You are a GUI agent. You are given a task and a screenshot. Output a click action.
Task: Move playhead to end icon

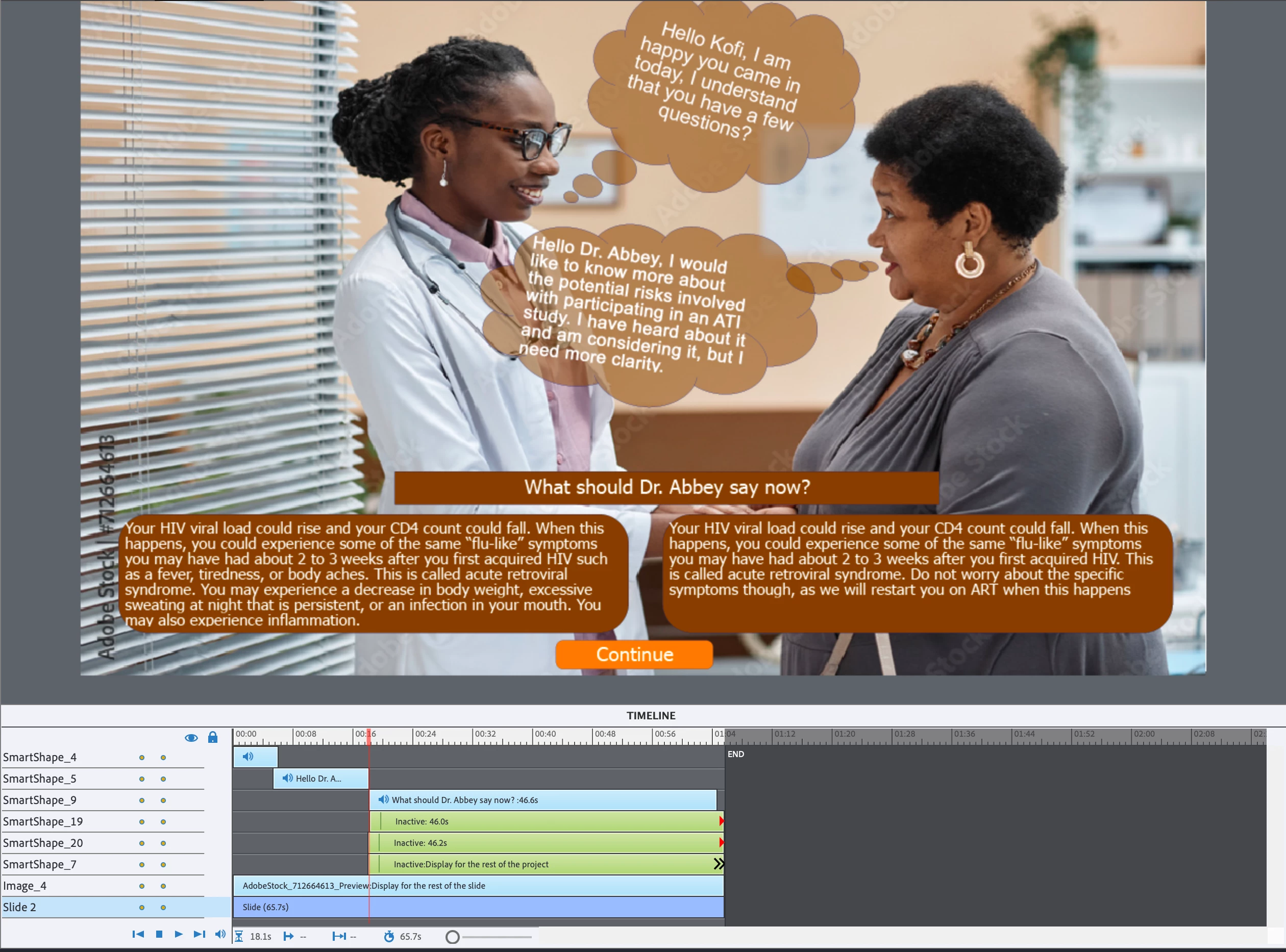(x=200, y=934)
